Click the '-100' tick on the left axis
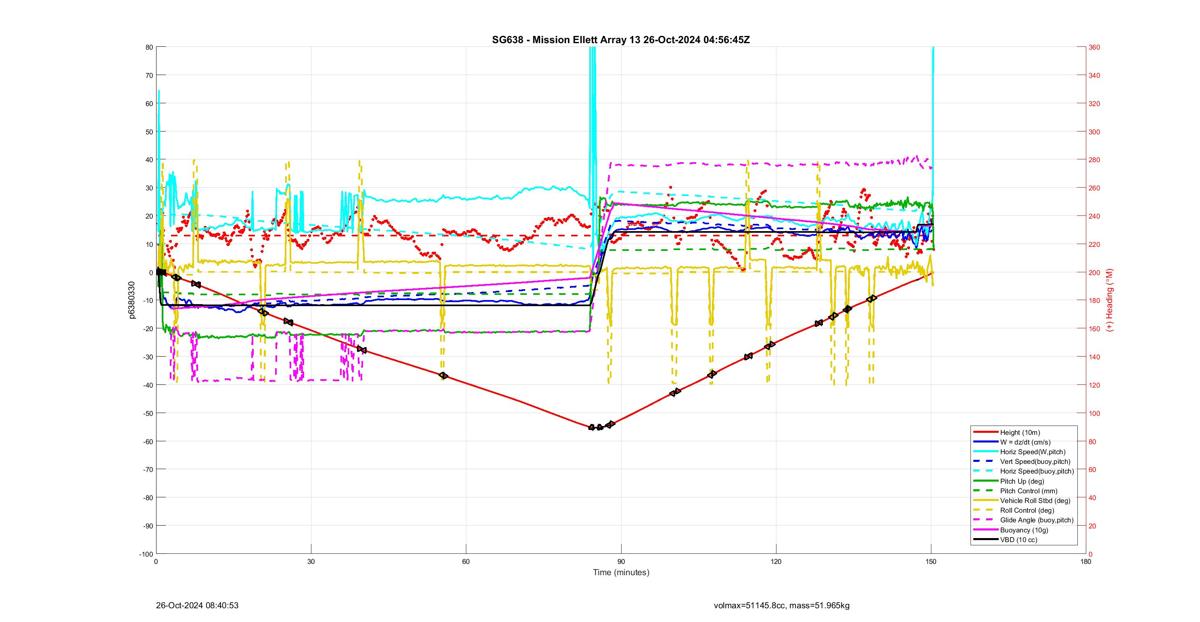The height and width of the screenshot is (622, 1200). pos(145,554)
